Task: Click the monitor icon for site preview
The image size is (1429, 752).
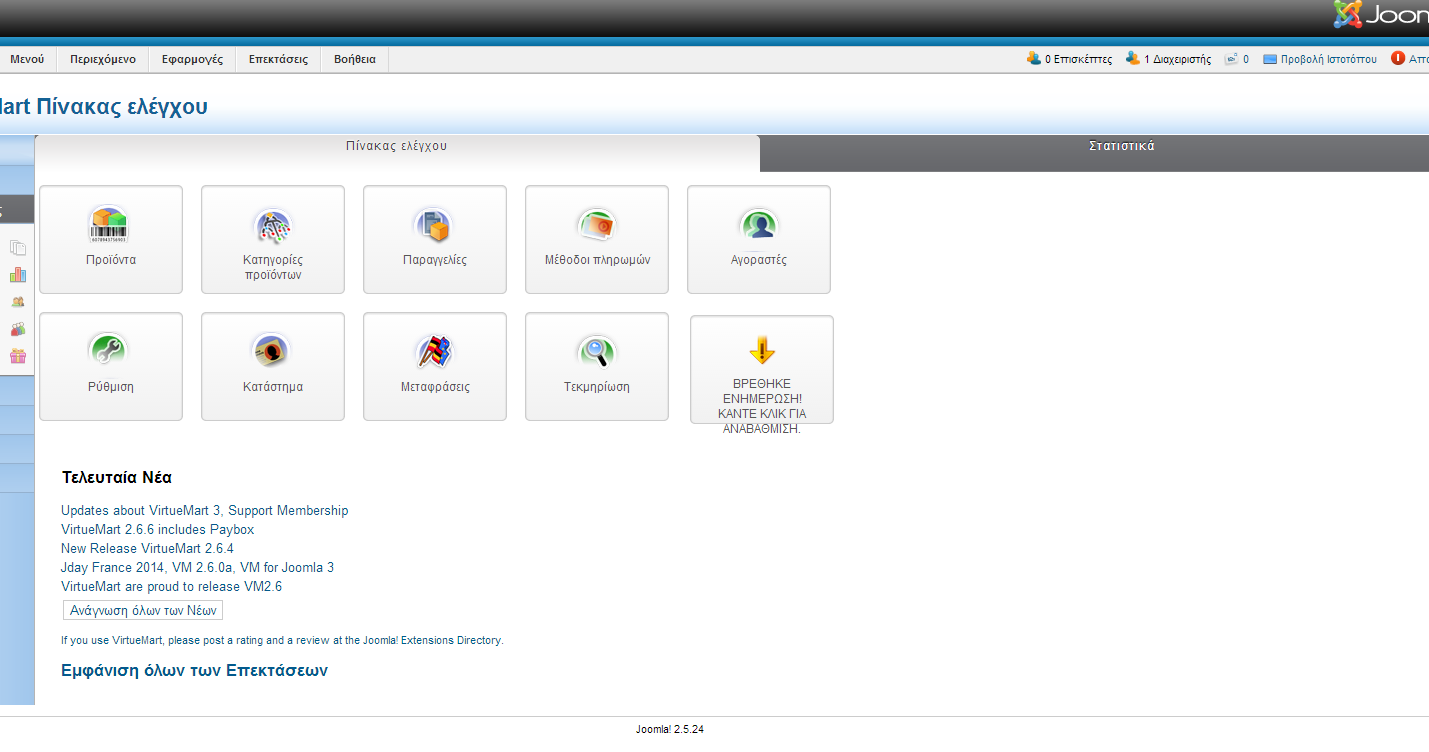Action: click(x=1271, y=60)
